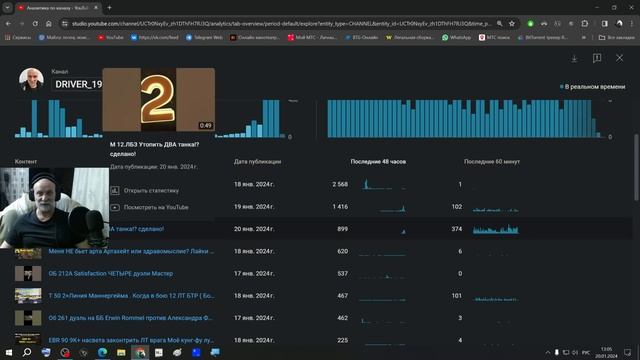Screen dimensions: 640x360
Task: Select the 899 views value
Action: [342, 229]
